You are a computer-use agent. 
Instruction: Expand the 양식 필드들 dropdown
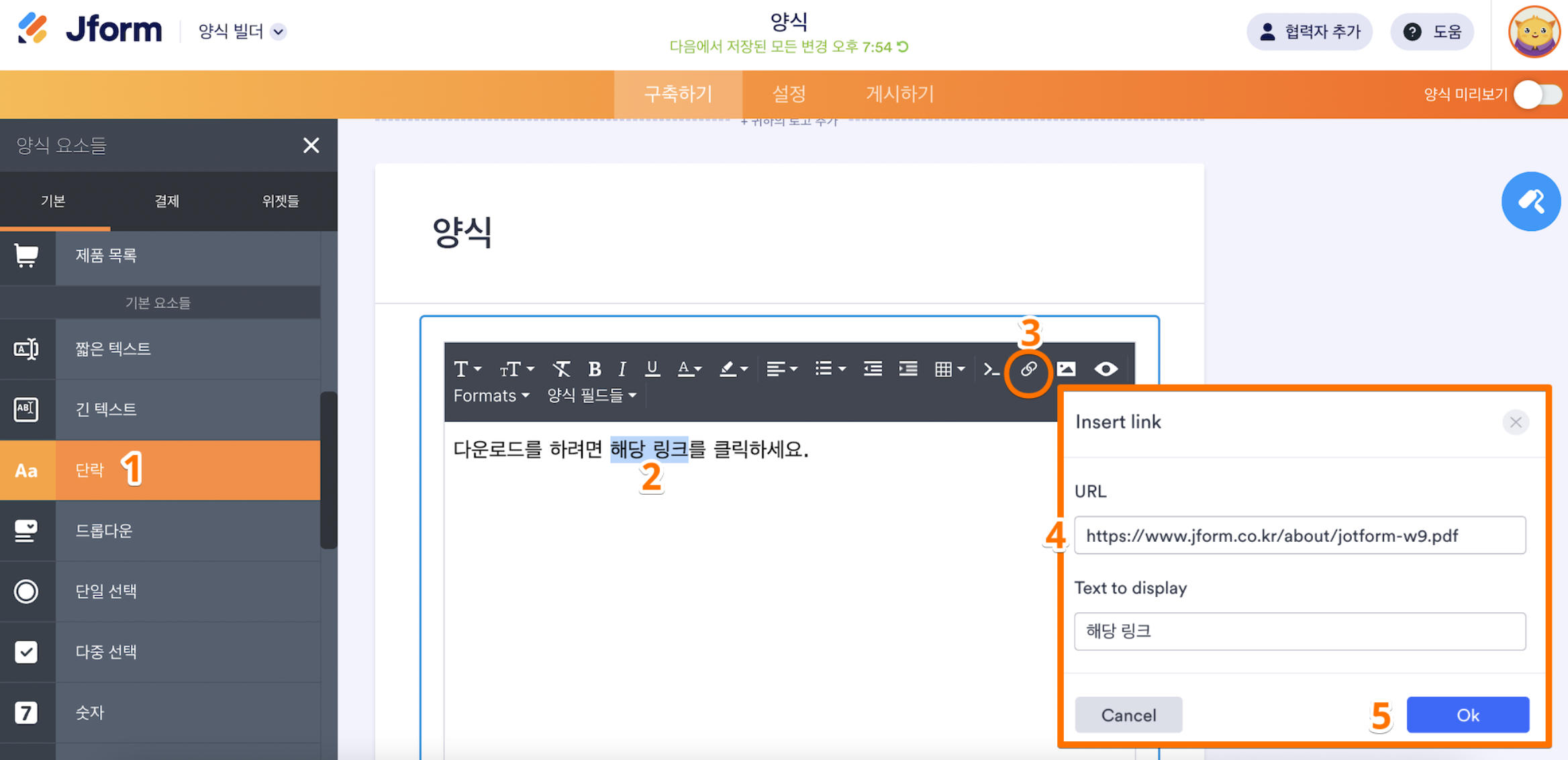point(591,396)
